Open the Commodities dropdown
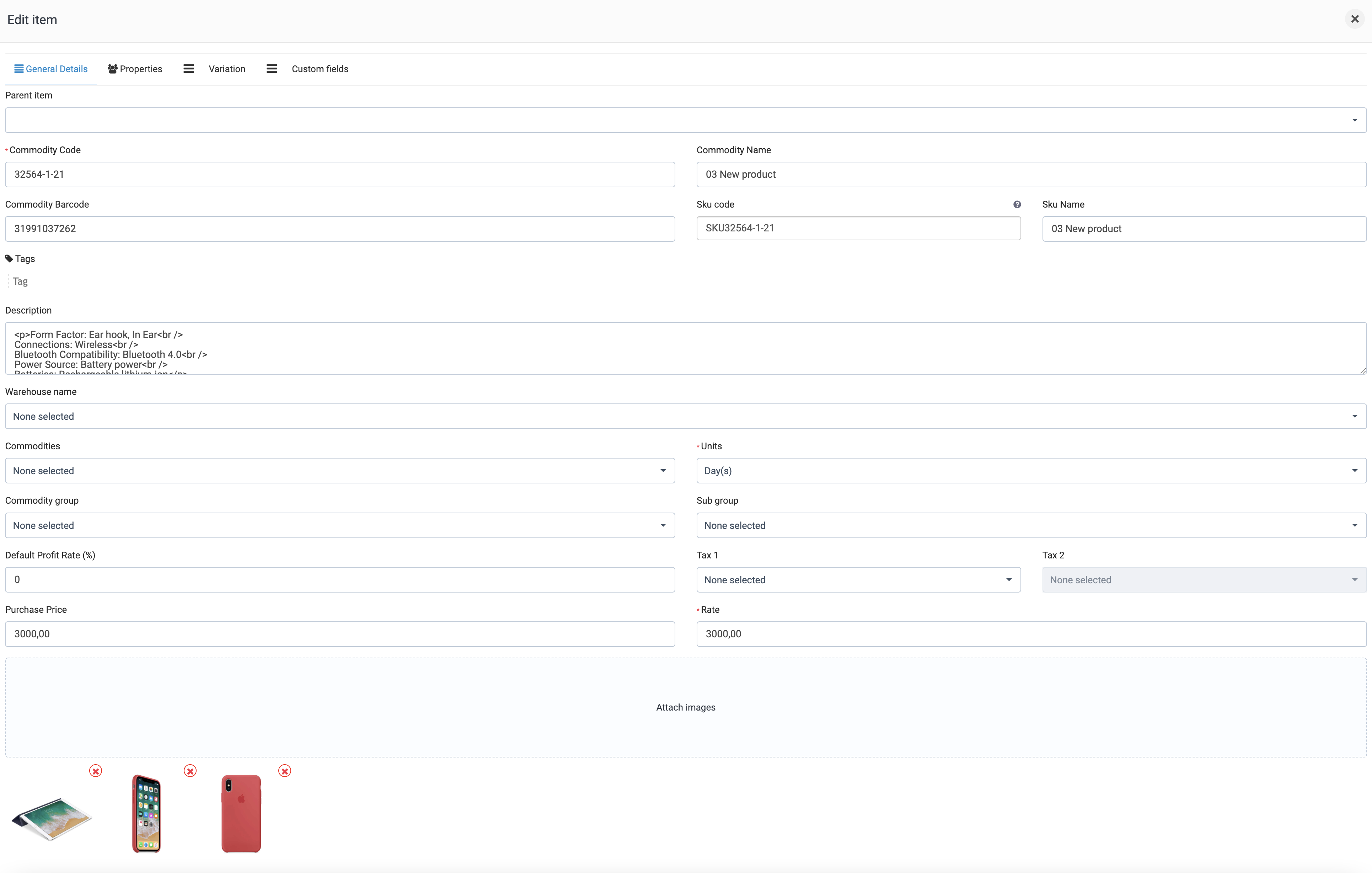1372x873 pixels. 340,471
